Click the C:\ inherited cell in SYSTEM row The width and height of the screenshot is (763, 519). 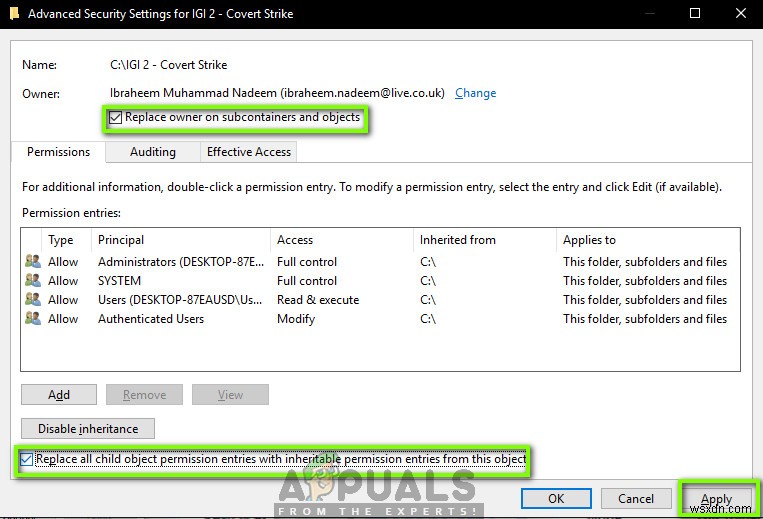coord(428,281)
